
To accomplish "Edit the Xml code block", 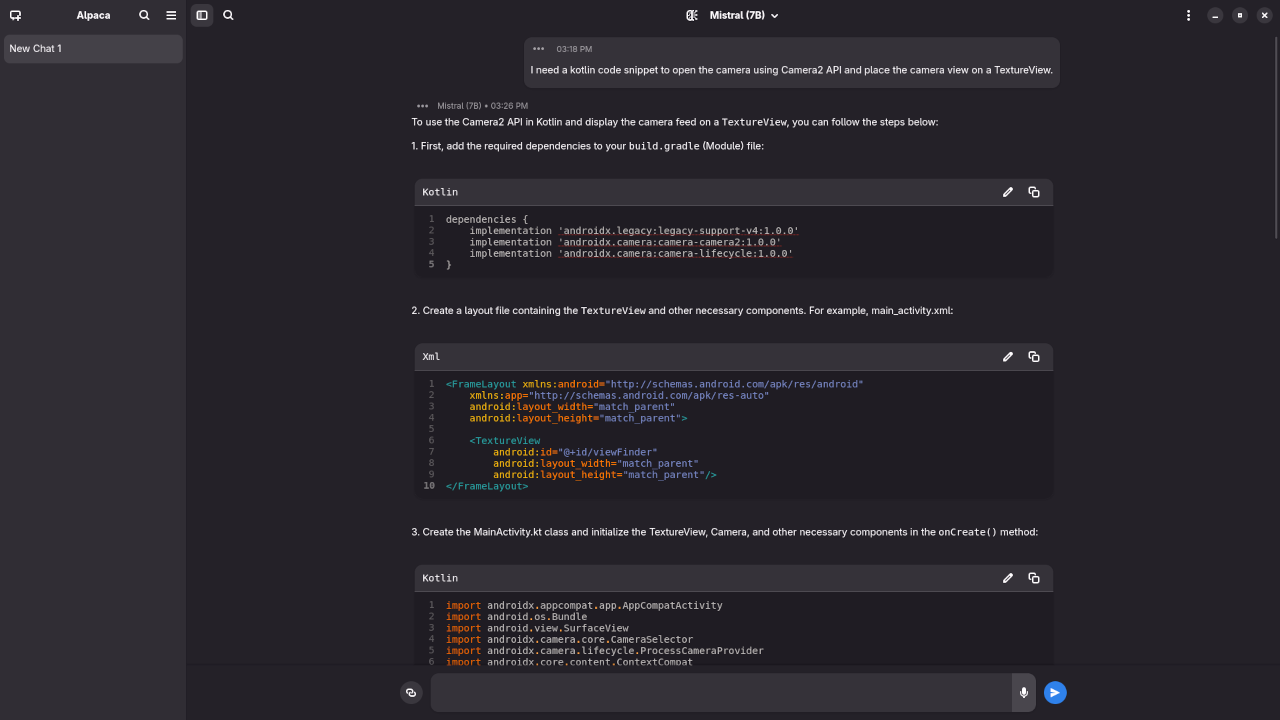I will point(1008,357).
